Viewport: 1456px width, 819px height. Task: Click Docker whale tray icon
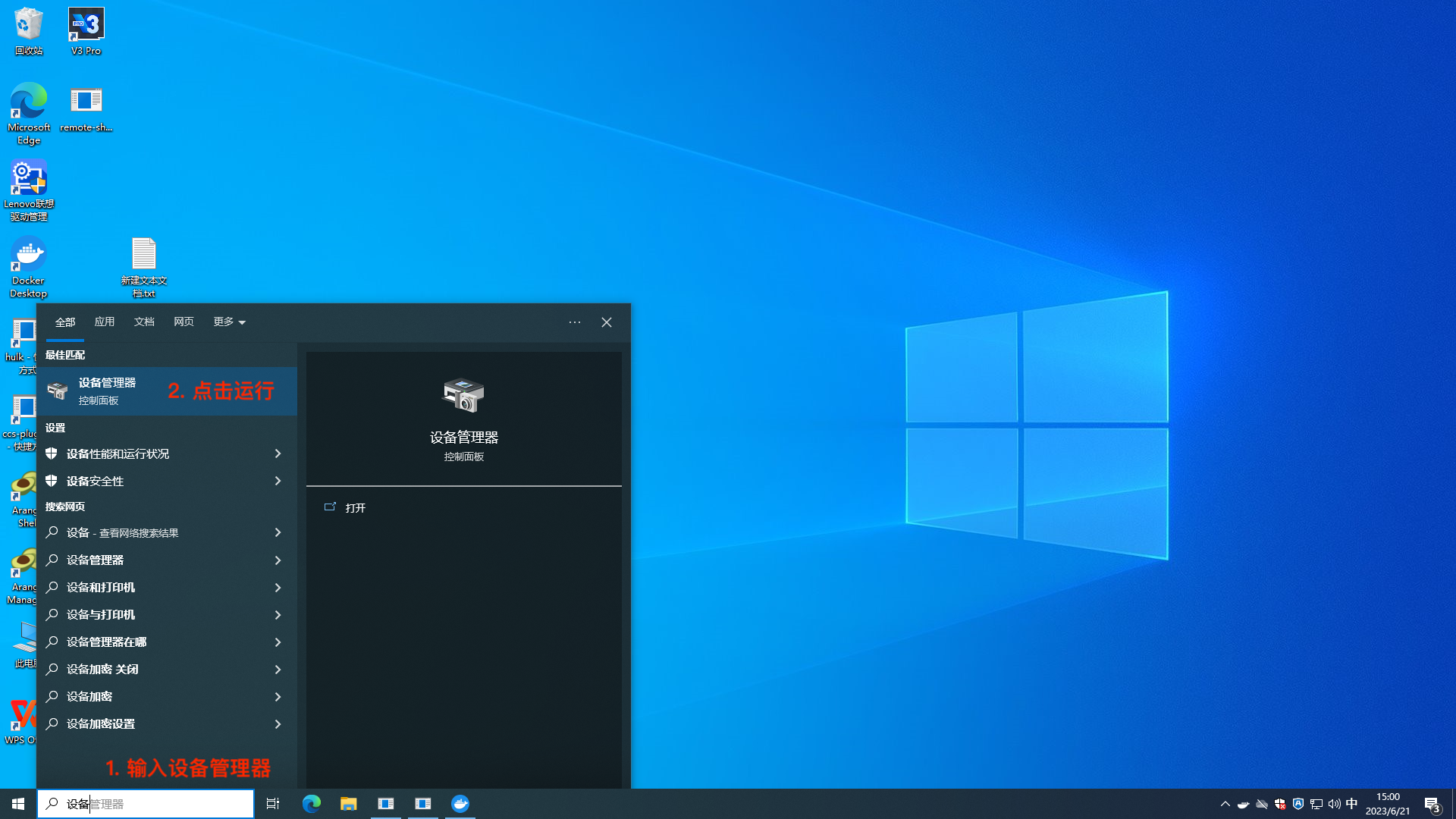[x=1244, y=804]
